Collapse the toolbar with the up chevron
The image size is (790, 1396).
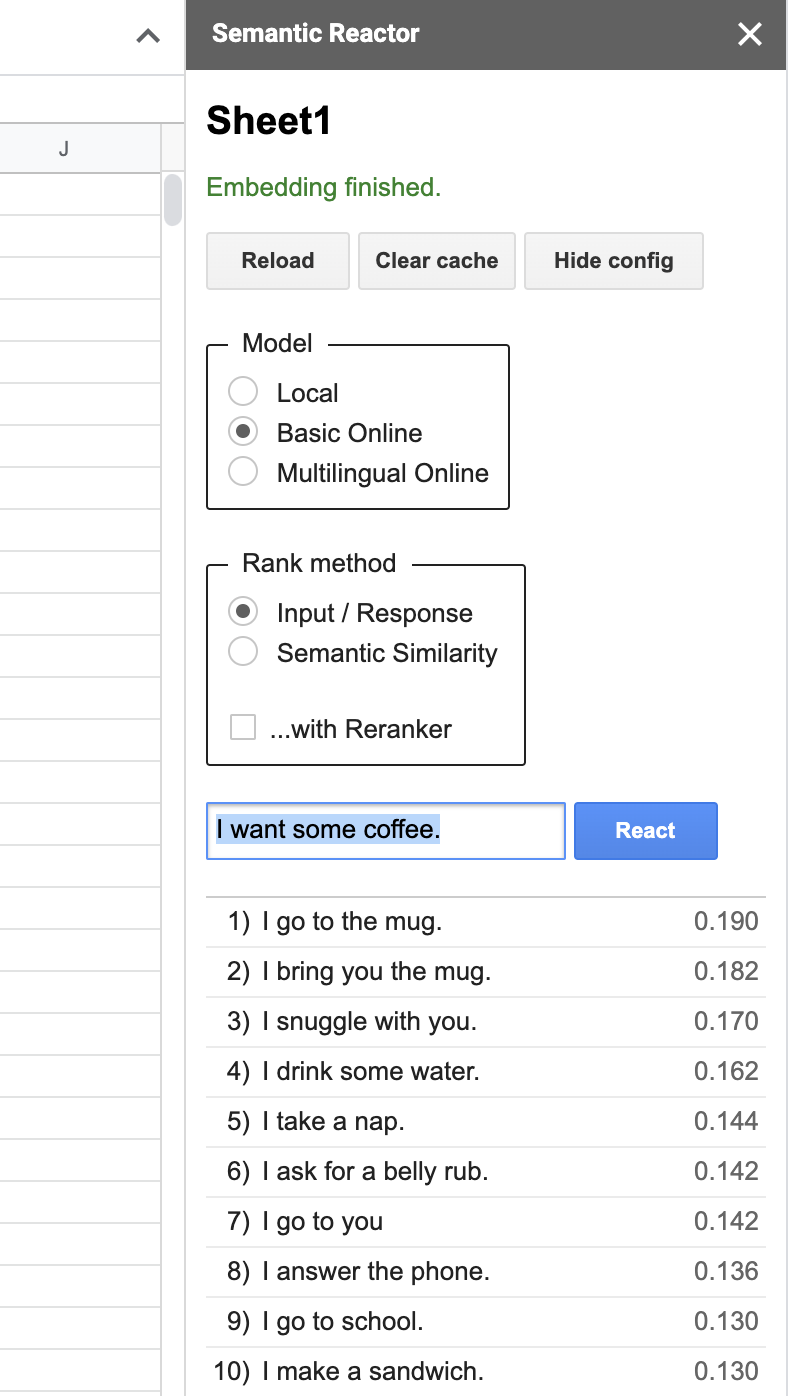pos(148,37)
